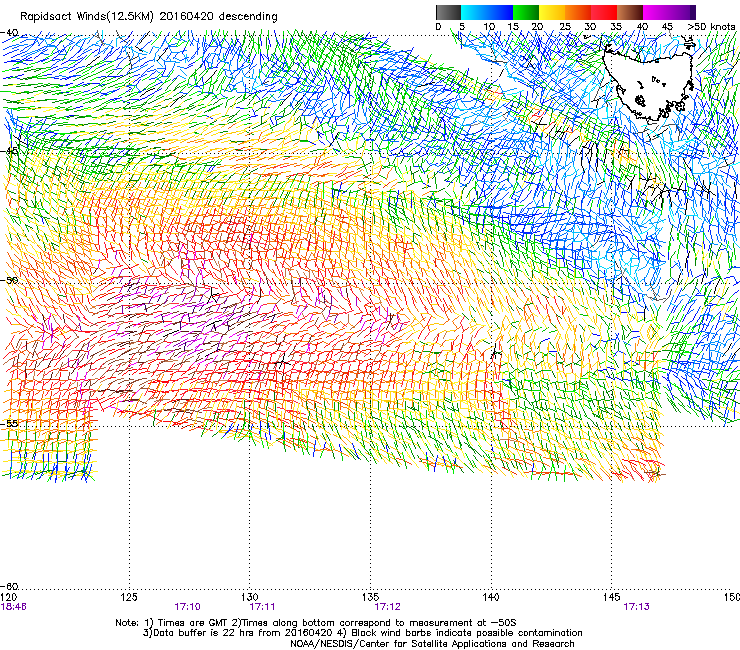Click the magenta 40-45 knots legend swatch
Image resolution: width=740 pixels, height=650 pixels.
tap(656, 12)
